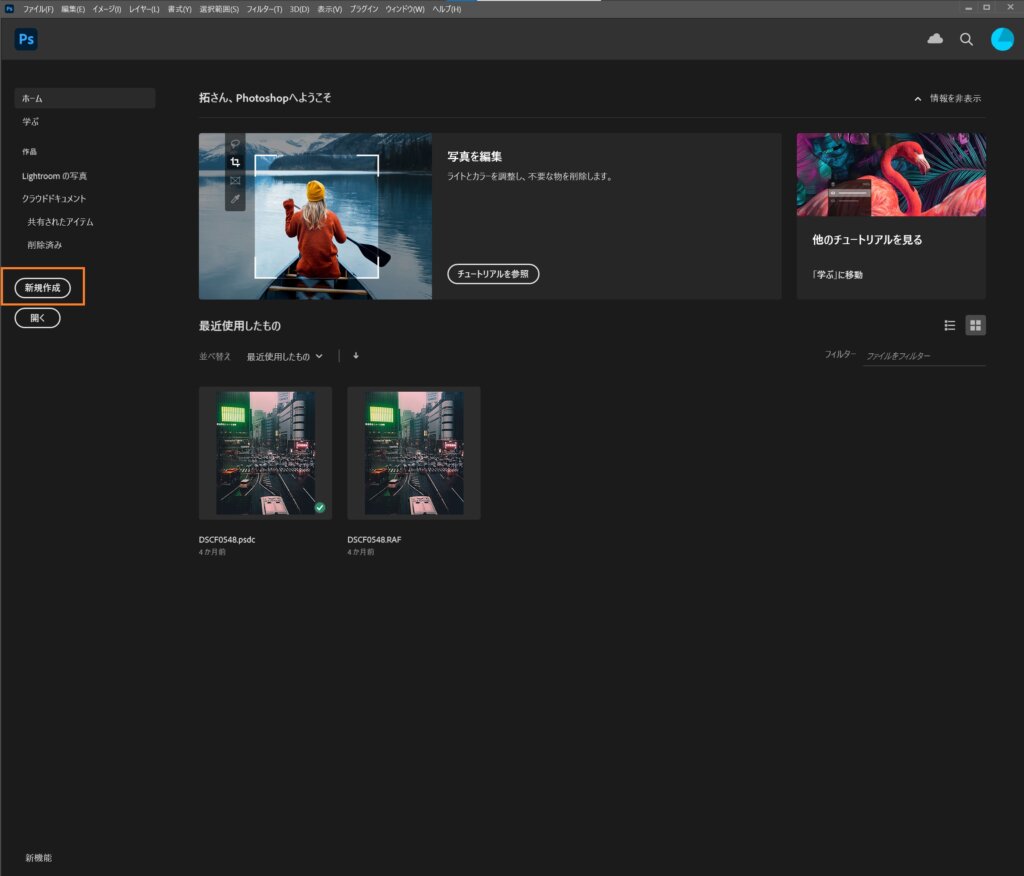Click the Photoshop Ps logo icon
The height and width of the screenshot is (876, 1024).
(x=26, y=39)
